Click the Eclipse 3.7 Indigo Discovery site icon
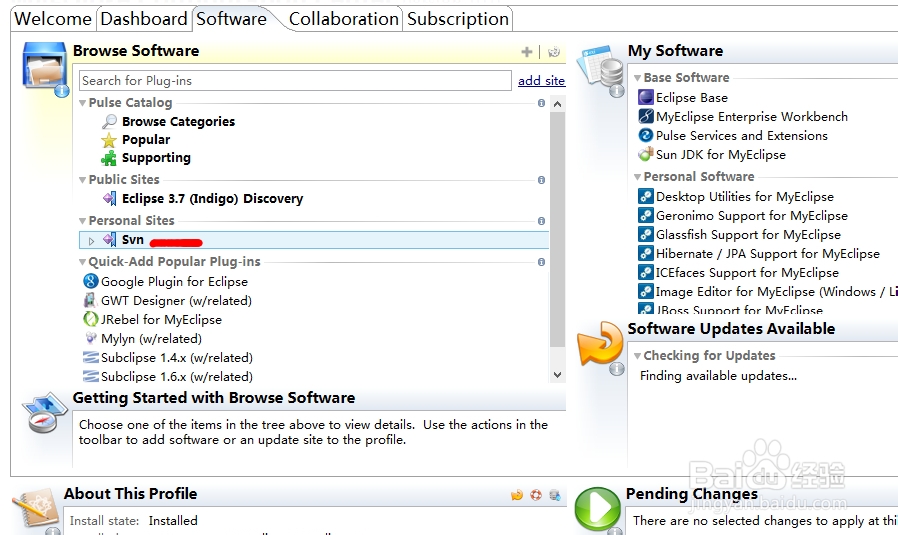 pyautogui.click(x=109, y=198)
